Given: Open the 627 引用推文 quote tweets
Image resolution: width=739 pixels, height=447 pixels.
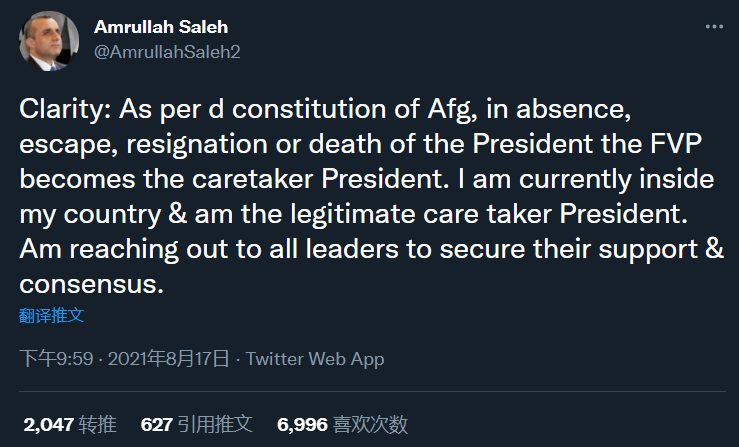Looking at the screenshot, I should pyautogui.click(x=196, y=424).
